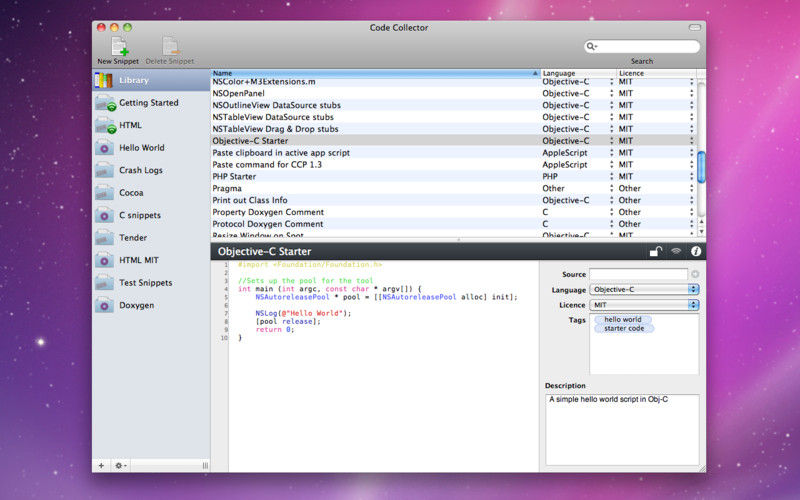Open the gear action menu below sidebar
Screen dimensions: 800x500
click(x=121, y=465)
